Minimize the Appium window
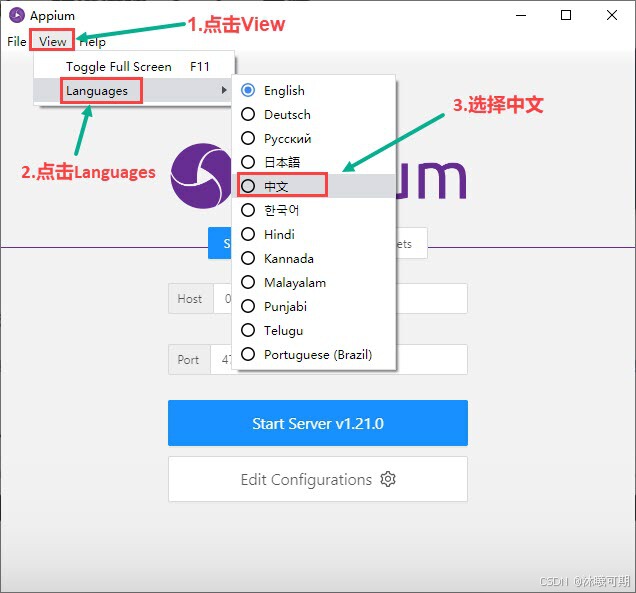The image size is (636, 593). click(x=521, y=15)
